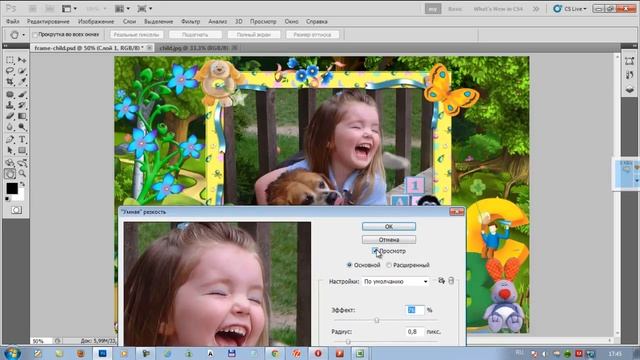This screenshot has width=640, height=360.
Task: Click the sharpen dialog preview image
Action: 217,284
